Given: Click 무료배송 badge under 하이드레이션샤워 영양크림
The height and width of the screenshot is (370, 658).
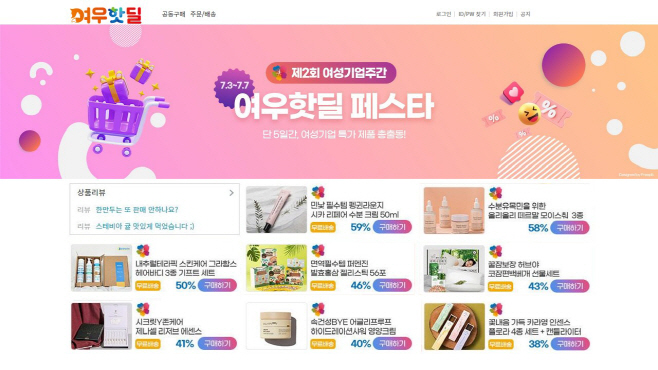Looking at the screenshot, I should 323,344.
